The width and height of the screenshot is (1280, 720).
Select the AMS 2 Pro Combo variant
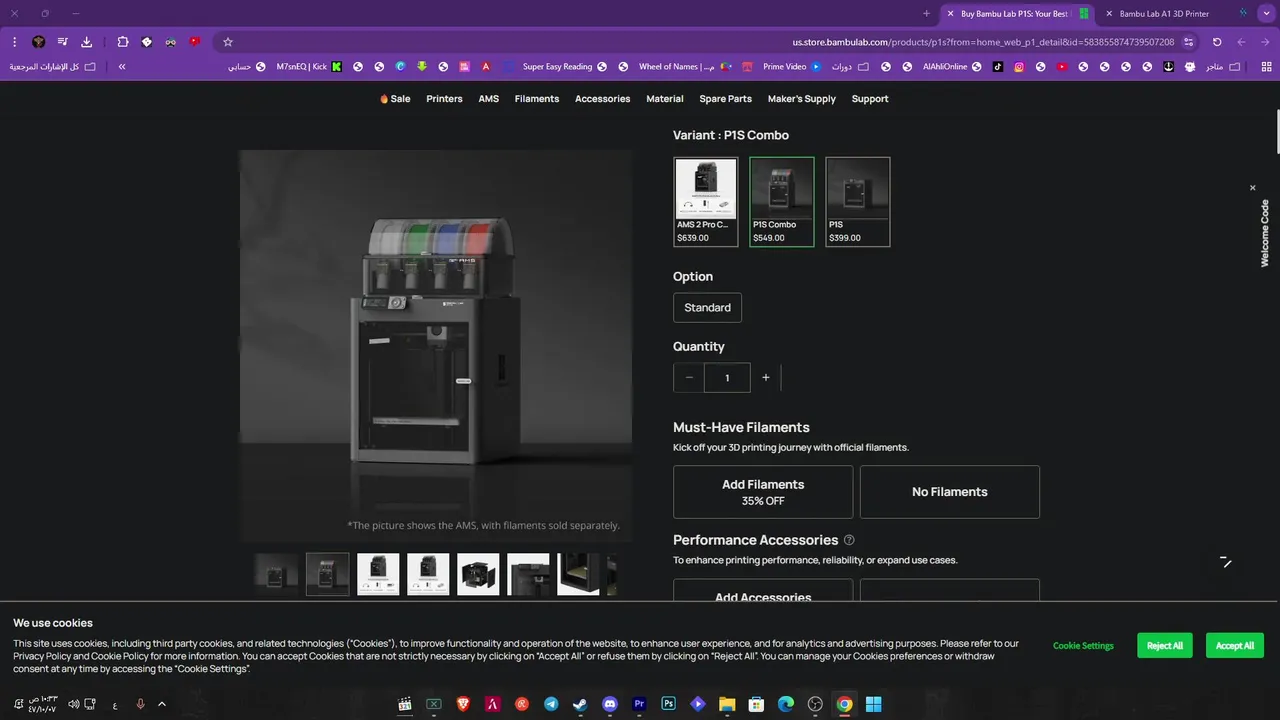coord(706,202)
